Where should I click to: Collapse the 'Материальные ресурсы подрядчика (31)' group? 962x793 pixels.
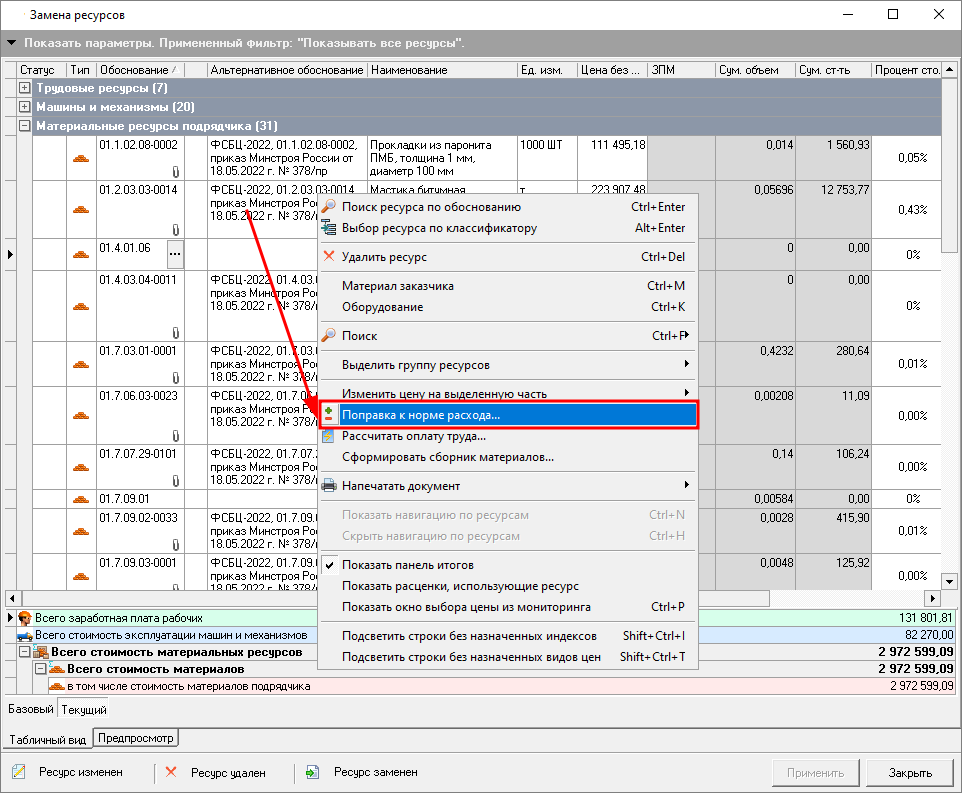[25, 126]
